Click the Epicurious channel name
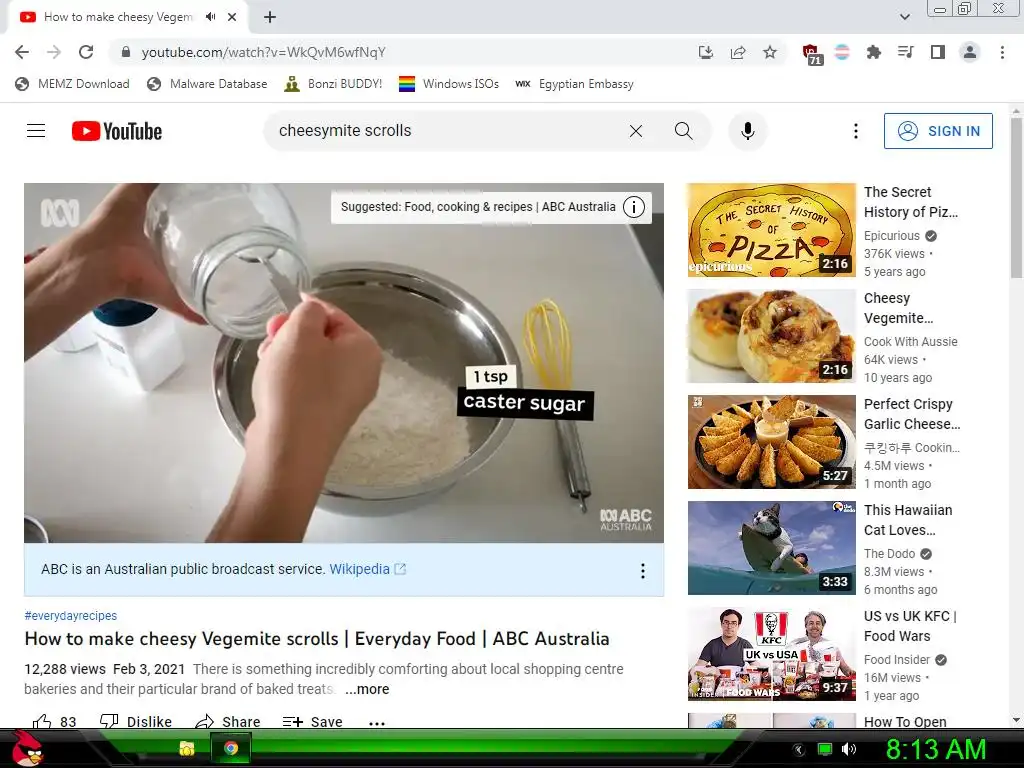Image resolution: width=1024 pixels, height=768 pixels. point(891,236)
